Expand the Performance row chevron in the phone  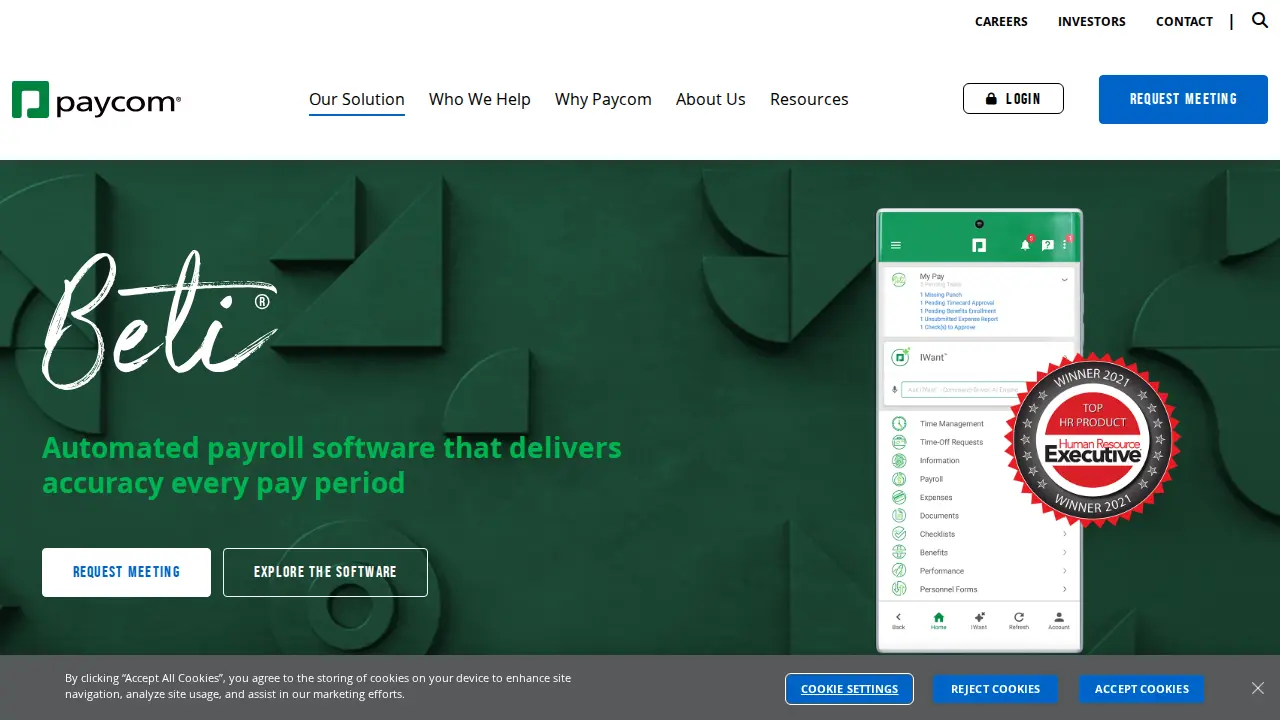(x=1064, y=571)
